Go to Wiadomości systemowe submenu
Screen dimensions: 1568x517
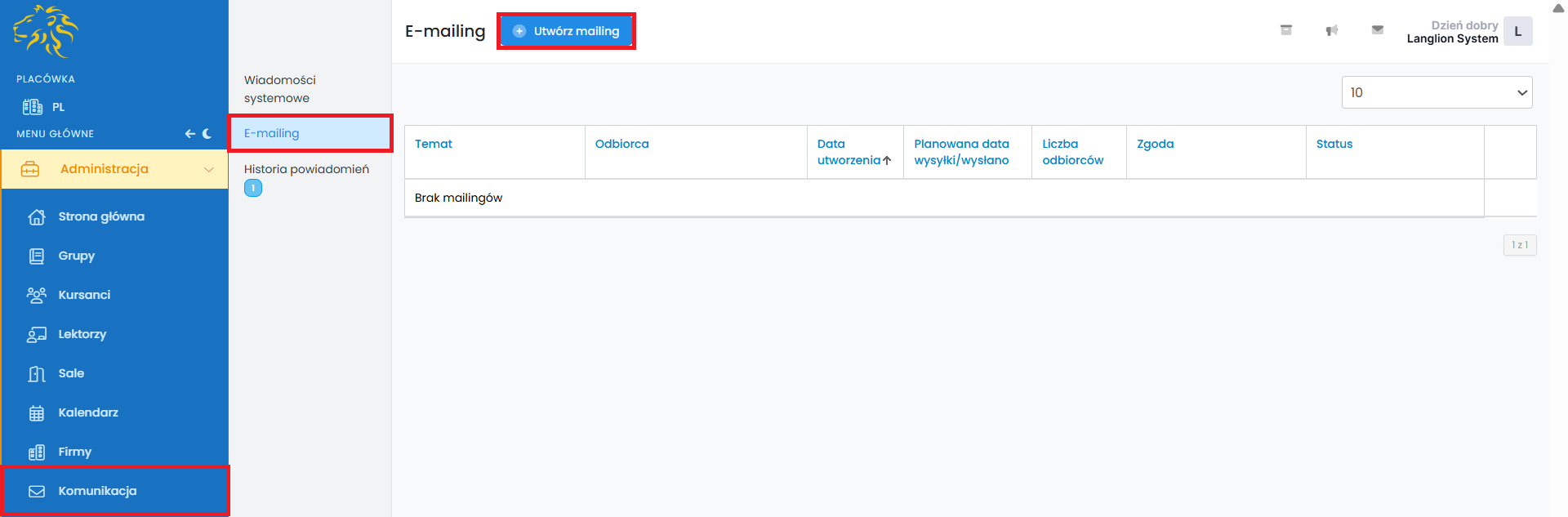click(x=279, y=89)
